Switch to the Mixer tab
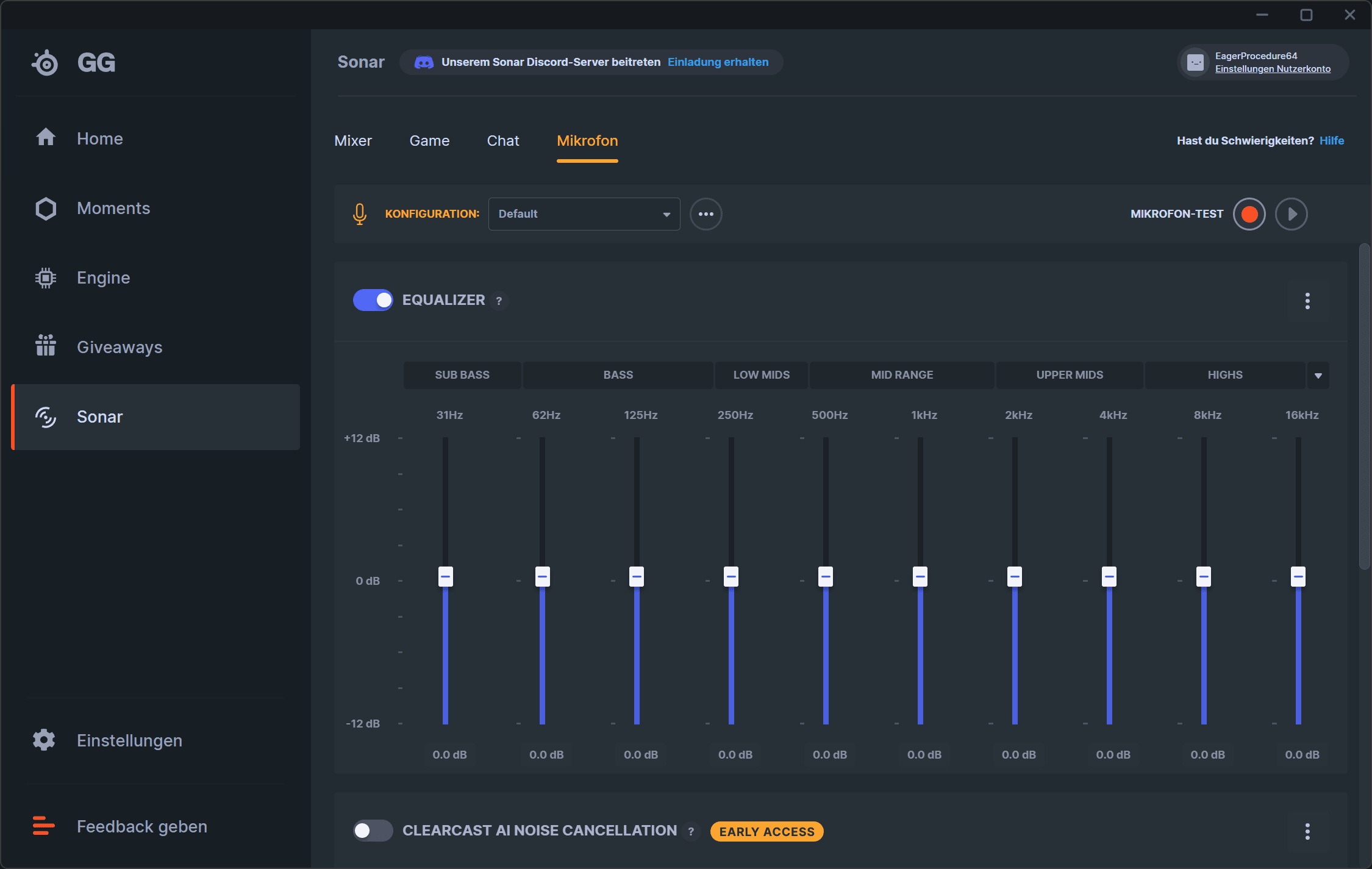 pos(353,141)
